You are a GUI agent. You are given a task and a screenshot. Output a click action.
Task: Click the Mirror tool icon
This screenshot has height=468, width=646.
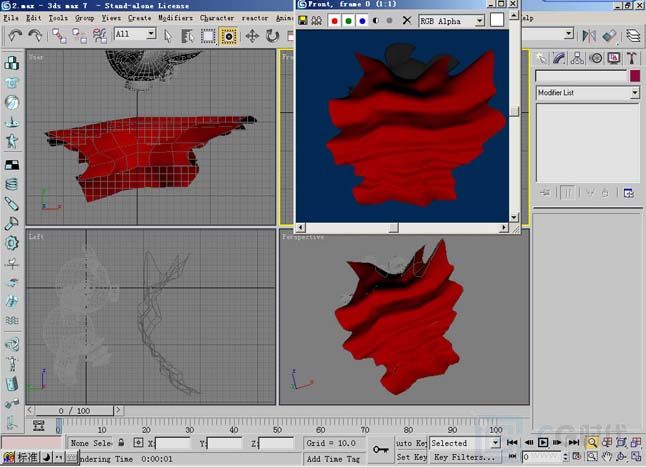(589, 36)
